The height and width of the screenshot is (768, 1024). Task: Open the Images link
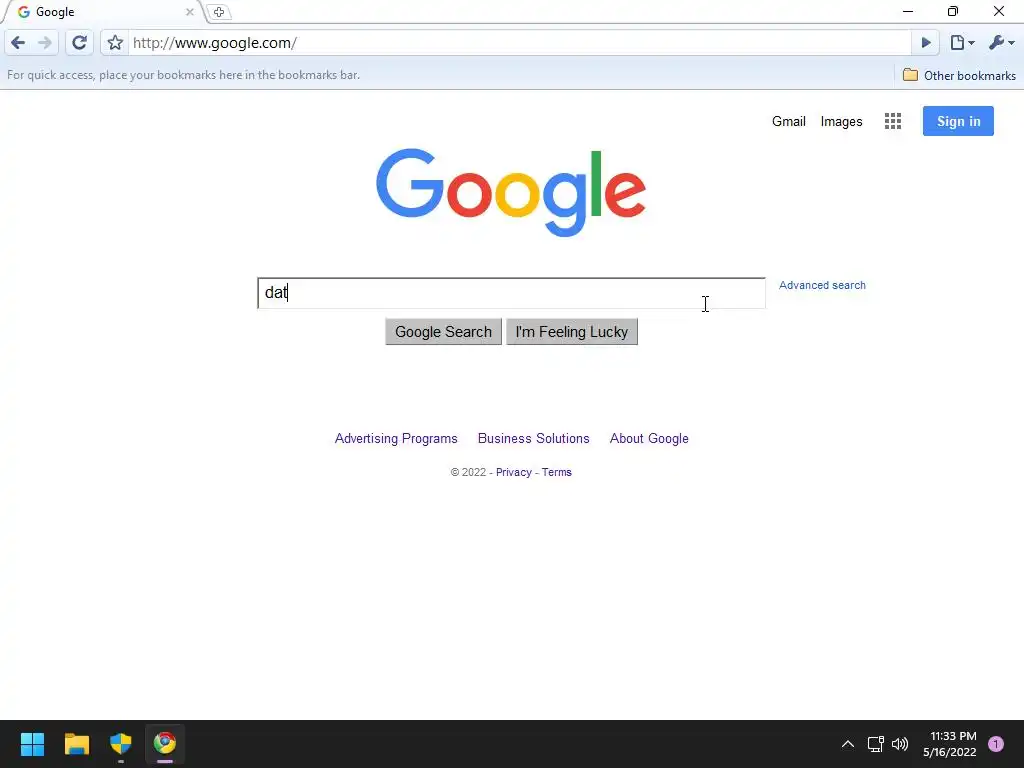[x=841, y=121]
